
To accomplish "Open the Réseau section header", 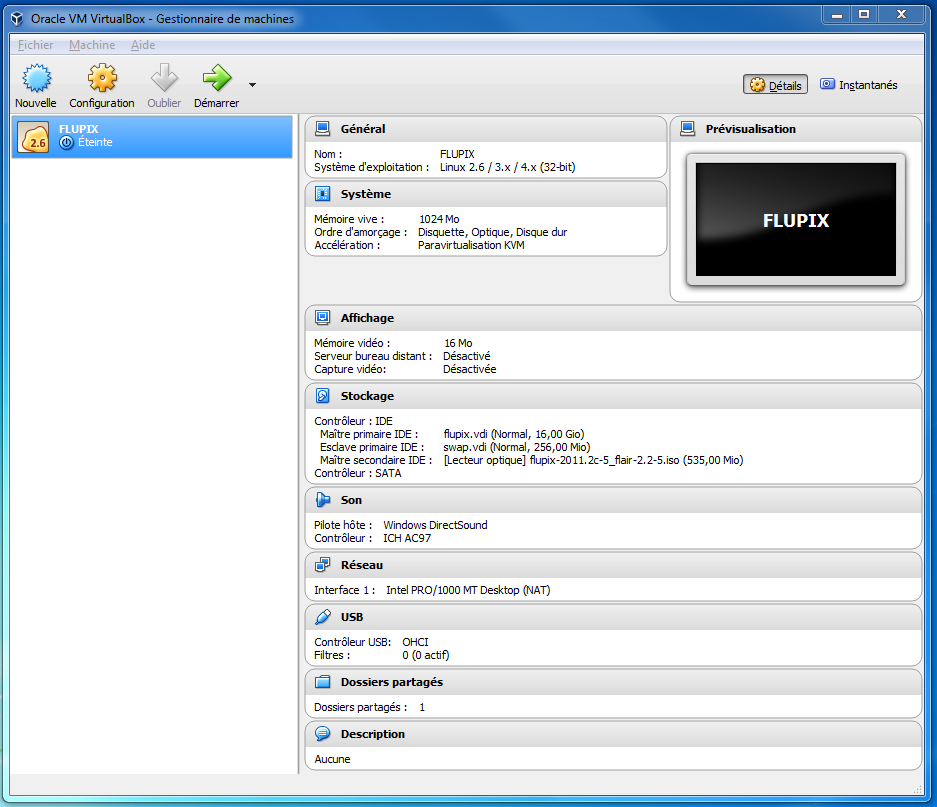I will point(614,565).
